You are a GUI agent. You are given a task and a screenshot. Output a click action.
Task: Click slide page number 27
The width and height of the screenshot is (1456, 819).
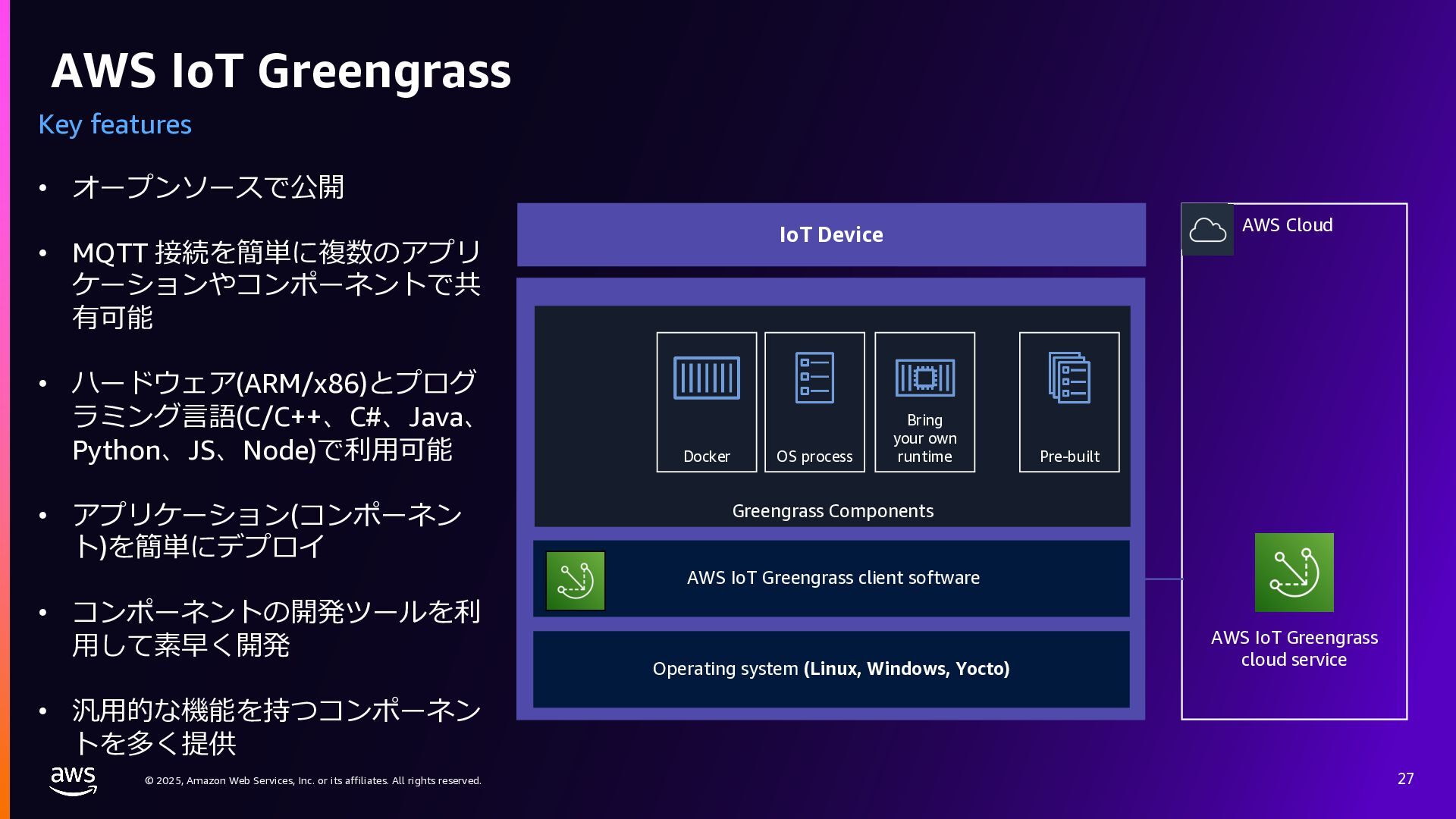pyautogui.click(x=1405, y=779)
